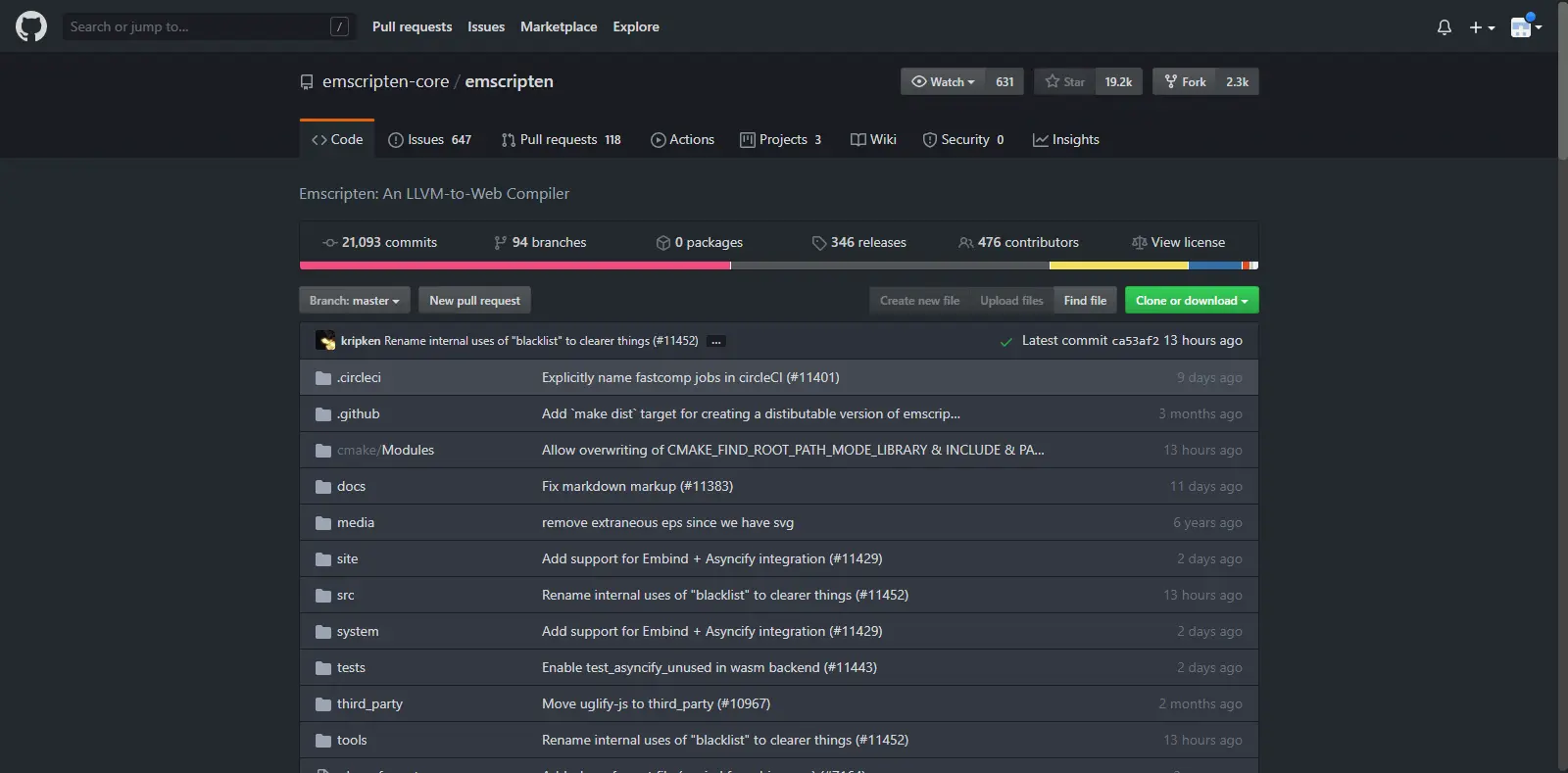Open the Watch dropdown
This screenshot has height=773, width=1568.
(x=943, y=81)
